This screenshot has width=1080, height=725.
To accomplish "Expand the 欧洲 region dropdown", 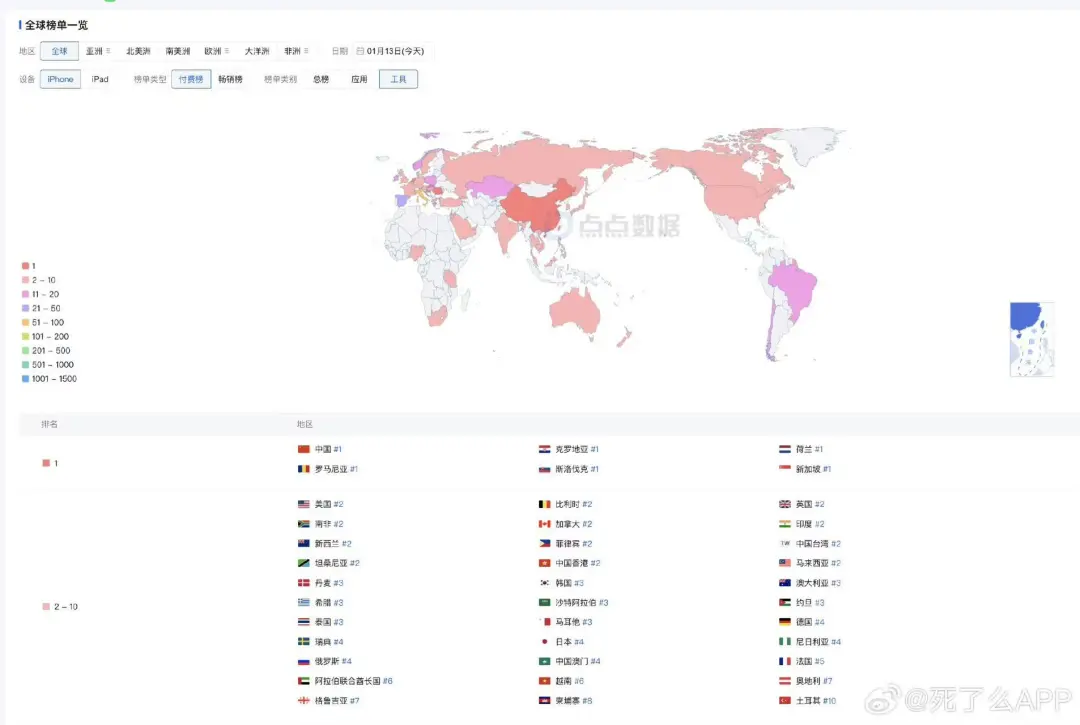I will (x=216, y=50).
